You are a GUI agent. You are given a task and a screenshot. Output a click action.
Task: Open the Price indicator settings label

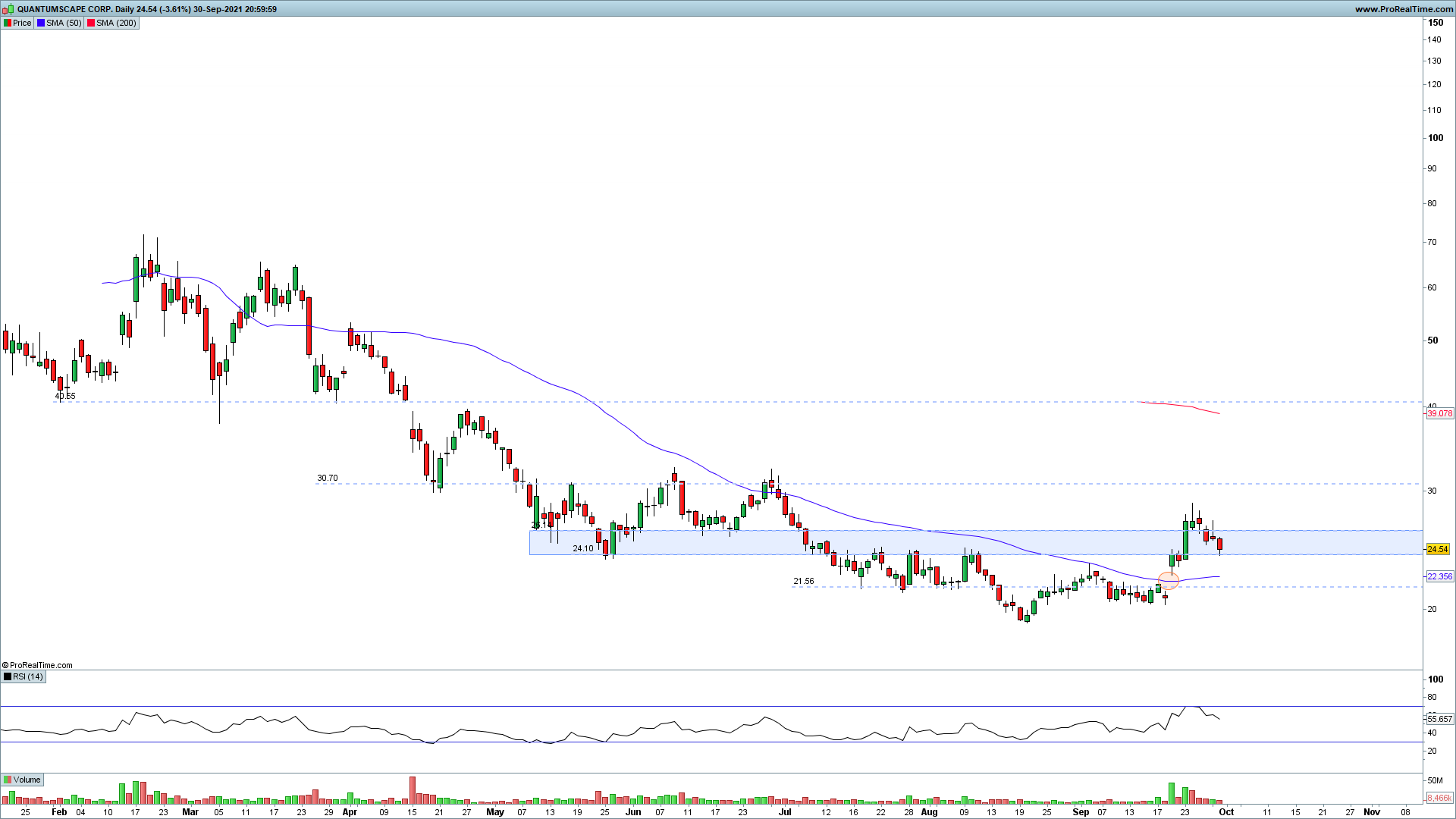[22, 23]
